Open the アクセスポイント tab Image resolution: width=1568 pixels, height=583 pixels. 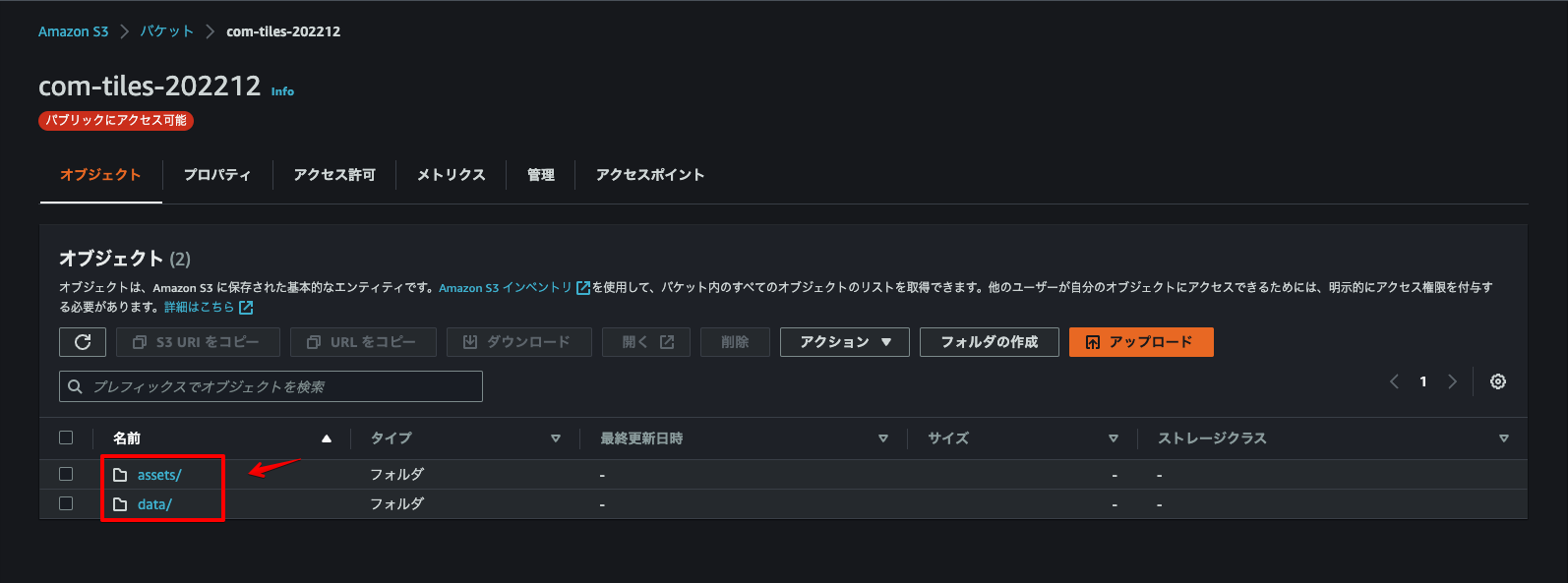(650, 175)
